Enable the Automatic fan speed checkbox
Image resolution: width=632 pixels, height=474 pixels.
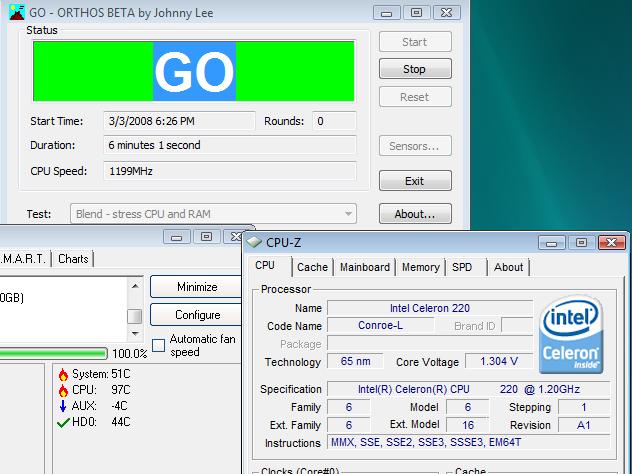[x=159, y=345]
